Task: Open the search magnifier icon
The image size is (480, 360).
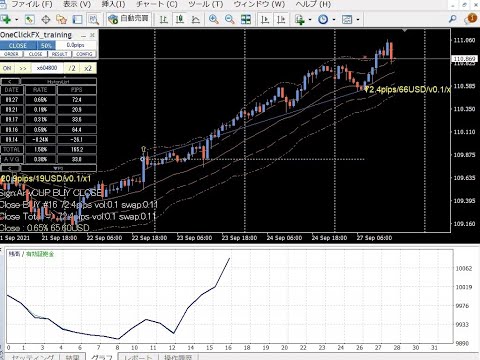Action: tap(453, 19)
